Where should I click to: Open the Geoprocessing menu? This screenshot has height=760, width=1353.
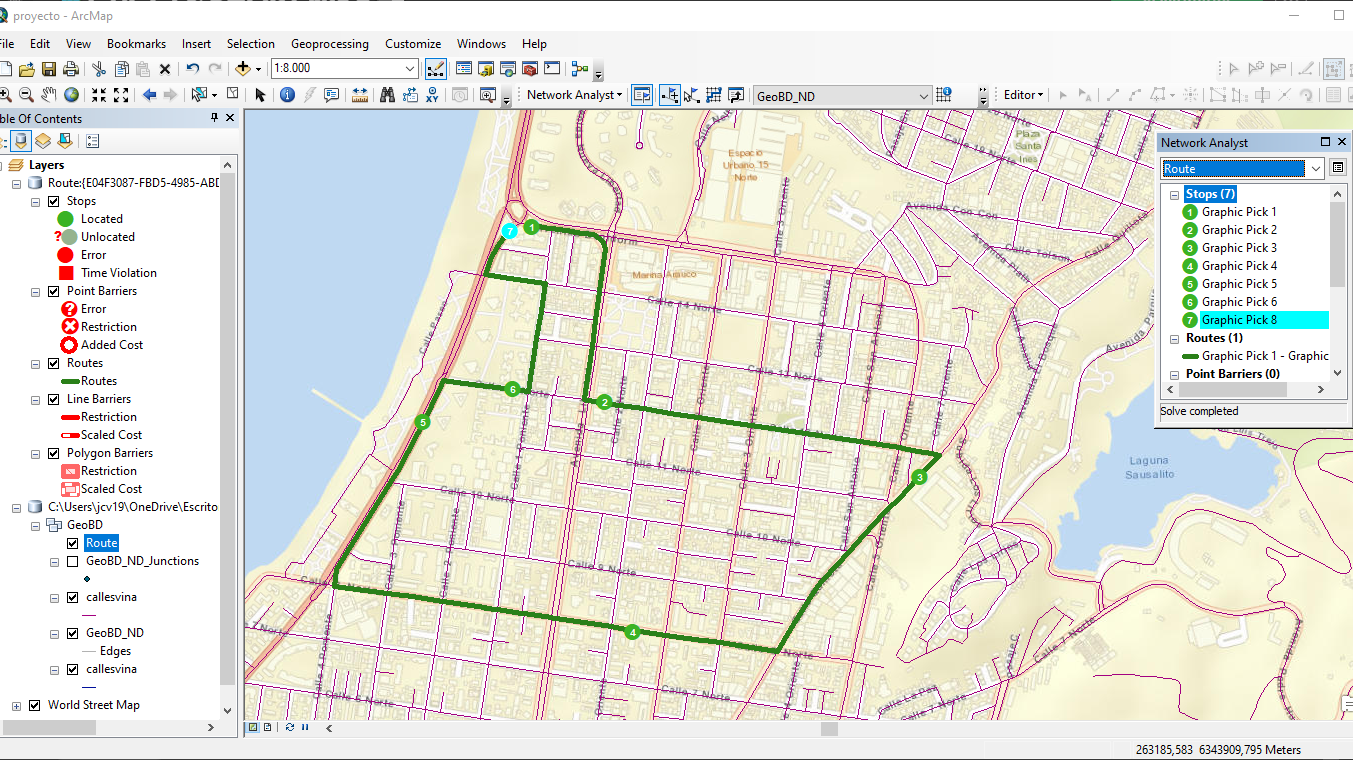tap(329, 44)
